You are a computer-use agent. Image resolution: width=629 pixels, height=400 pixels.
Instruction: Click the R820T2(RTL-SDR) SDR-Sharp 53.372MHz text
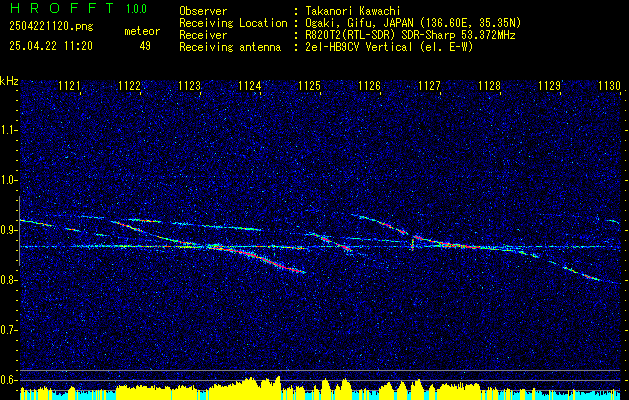pos(410,35)
